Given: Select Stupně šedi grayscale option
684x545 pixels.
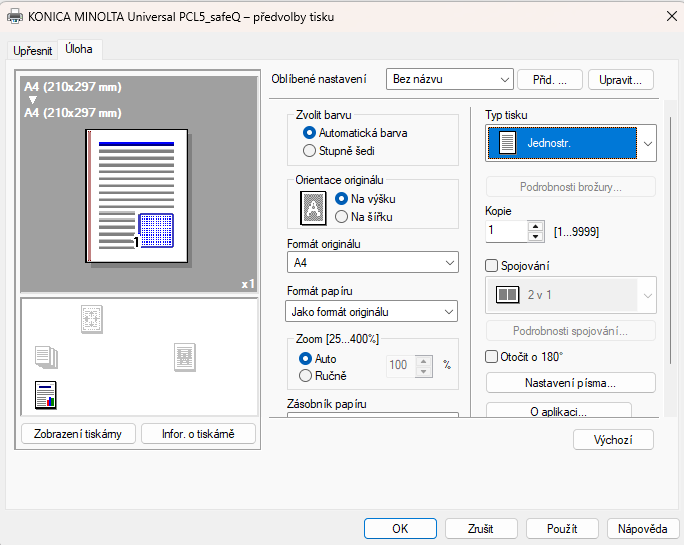Looking at the screenshot, I should pyautogui.click(x=310, y=151).
